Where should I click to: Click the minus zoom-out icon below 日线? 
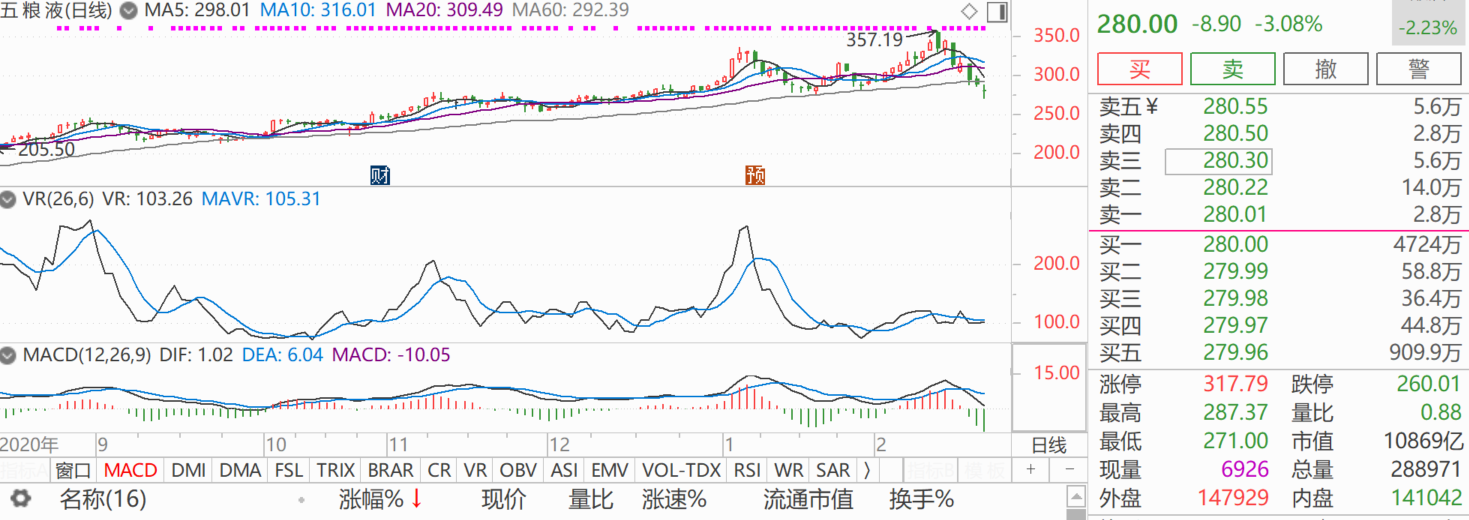pyautogui.click(x=1069, y=470)
